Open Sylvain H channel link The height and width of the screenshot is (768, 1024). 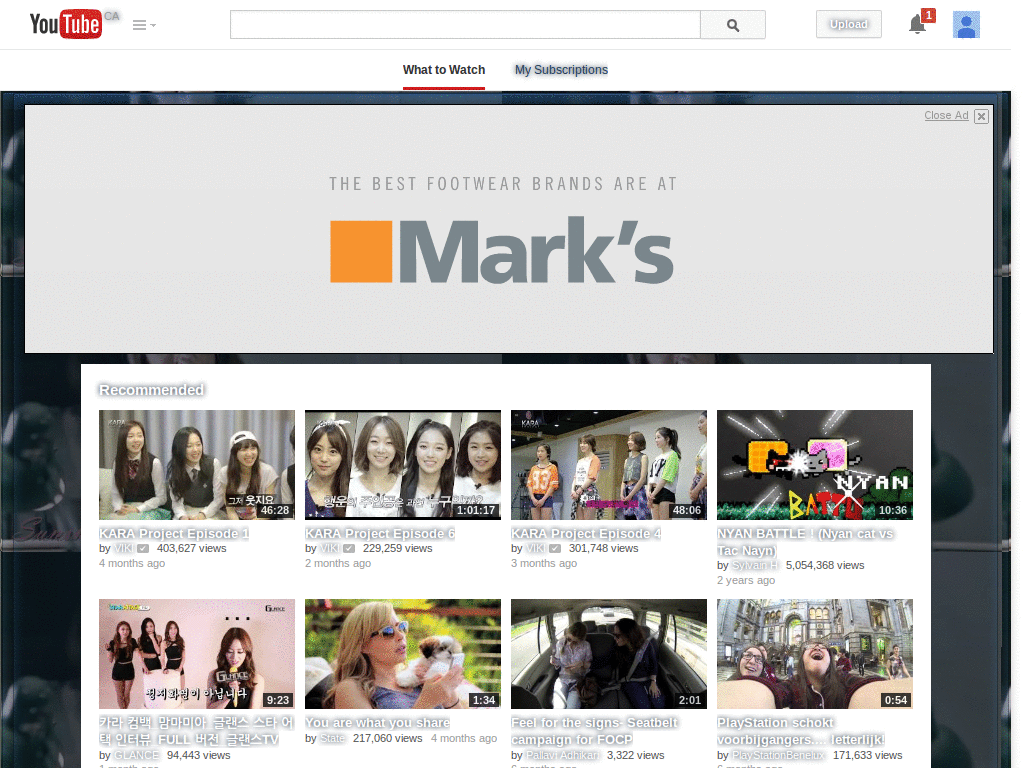point(755,565)
